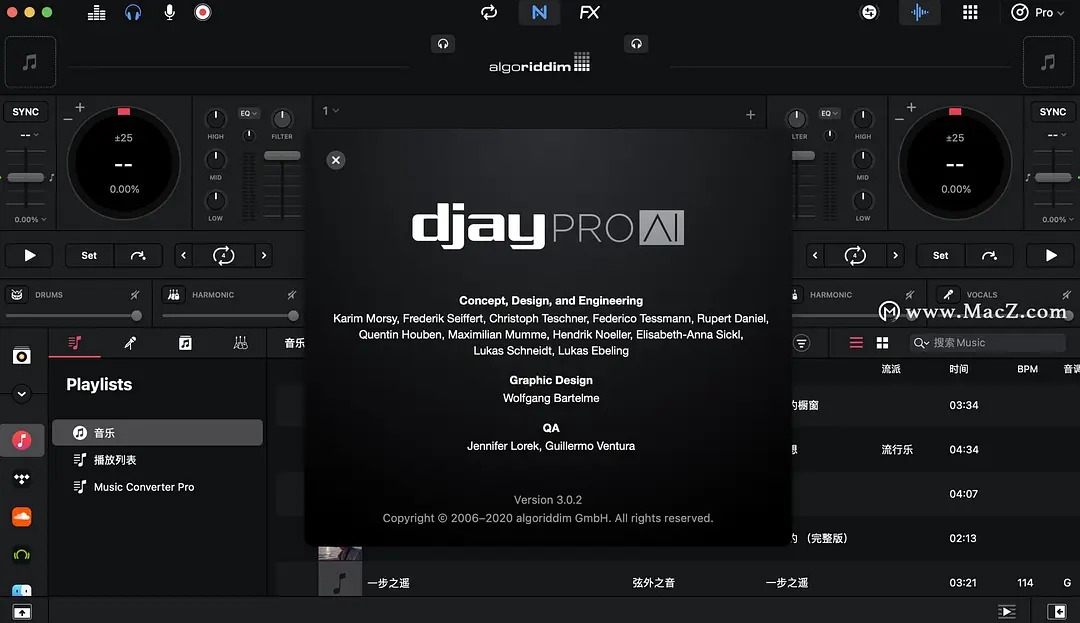Click Set cue button on right deck
Screen dimensions: 1080x623
pos(940,255)
